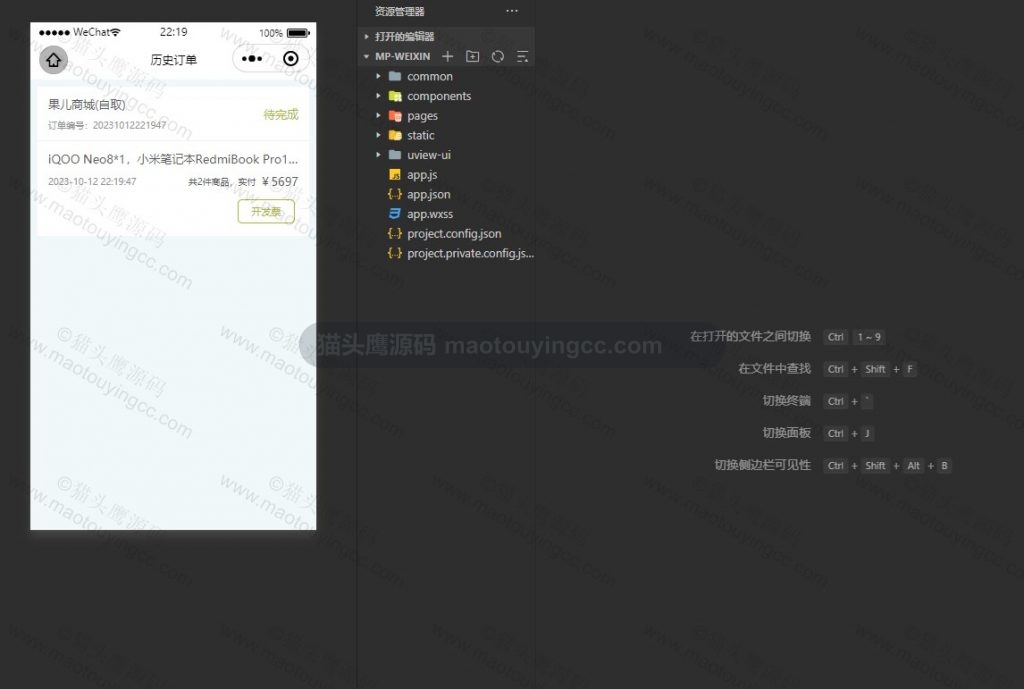Image resolution: width=1024 pixels, height=689 pixels.
Task: Open the app.json file
Action: (428, 194)
